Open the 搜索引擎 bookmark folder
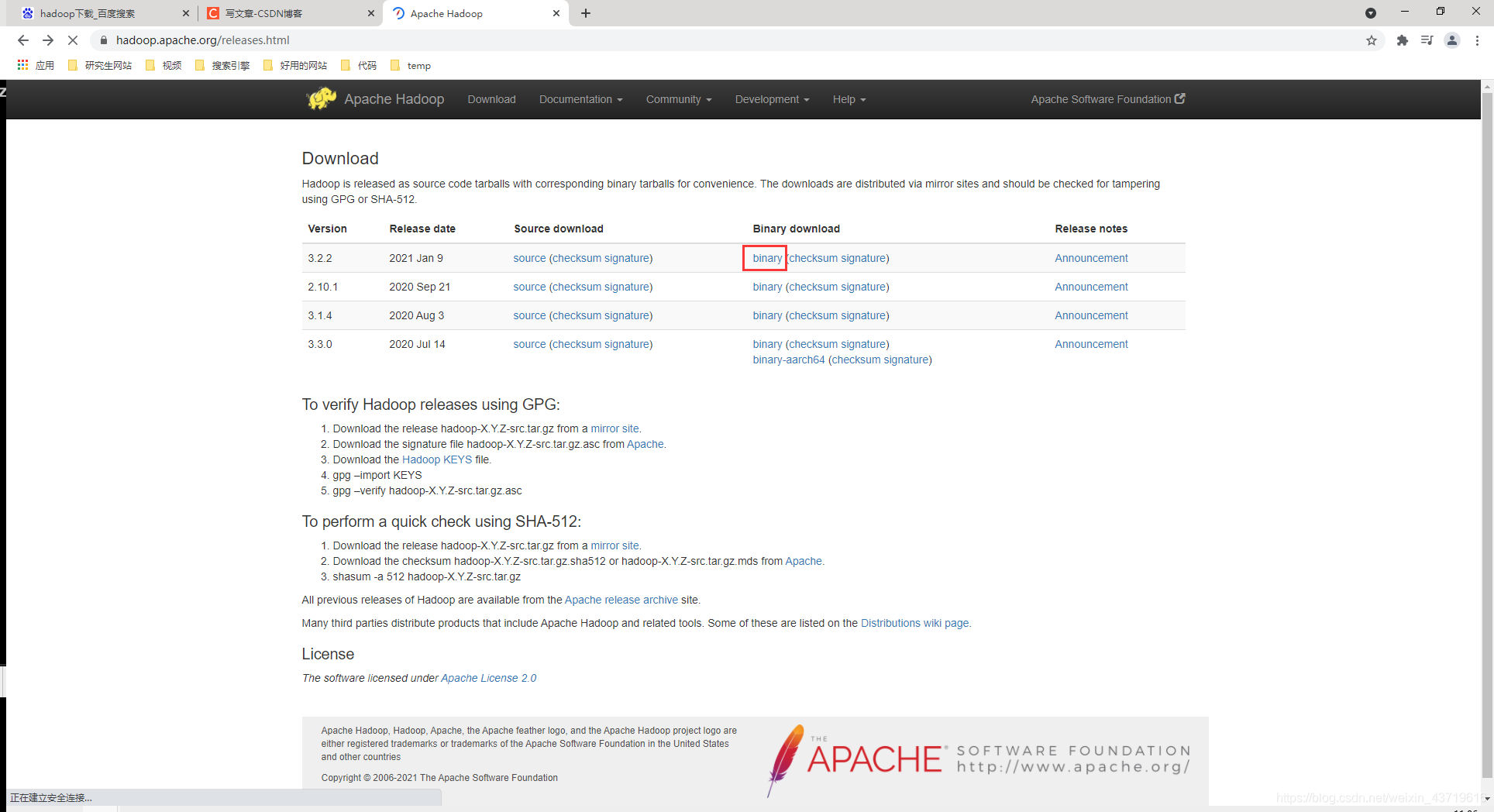This screenshot has width=1494, height=812. pyautogui.click(x=222, y=65)
